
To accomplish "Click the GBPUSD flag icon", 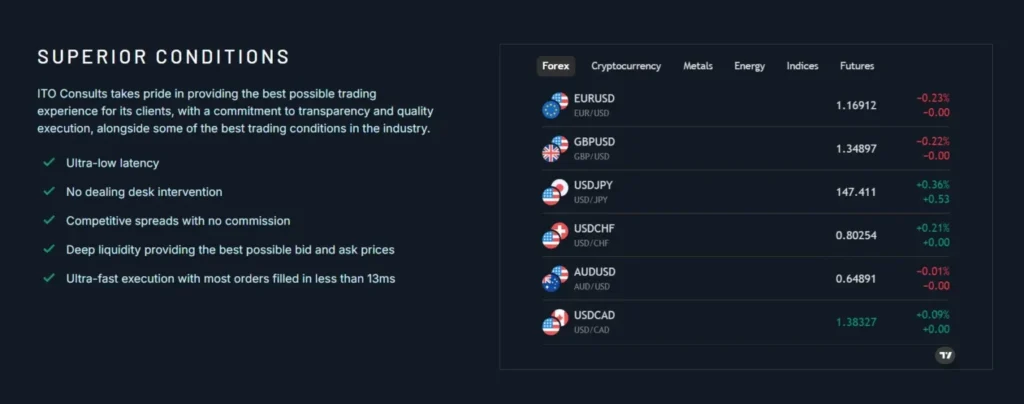I will (x=554, y=148).
